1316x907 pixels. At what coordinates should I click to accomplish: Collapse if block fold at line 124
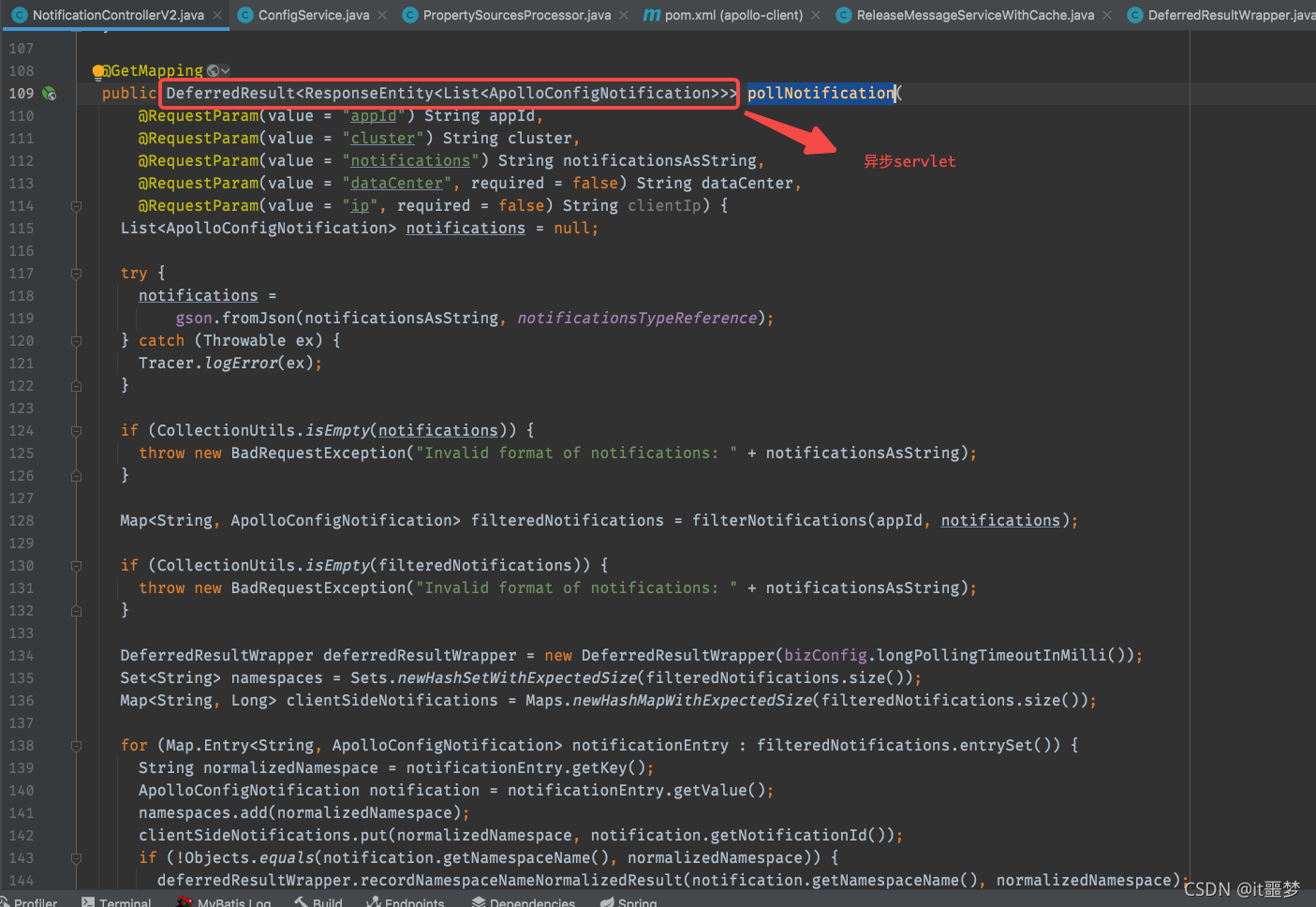[x=77, y=431]
